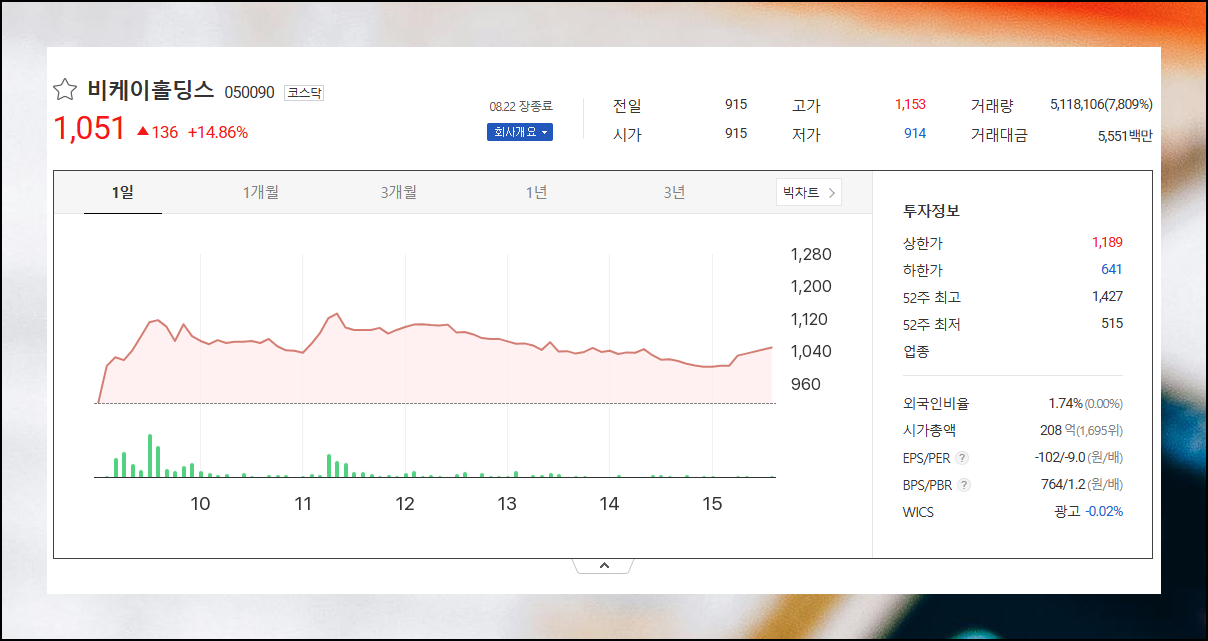Click the 저가 value 914
Image resolution: width=1208 pixels, height=641 pixels.
[915, 133]
